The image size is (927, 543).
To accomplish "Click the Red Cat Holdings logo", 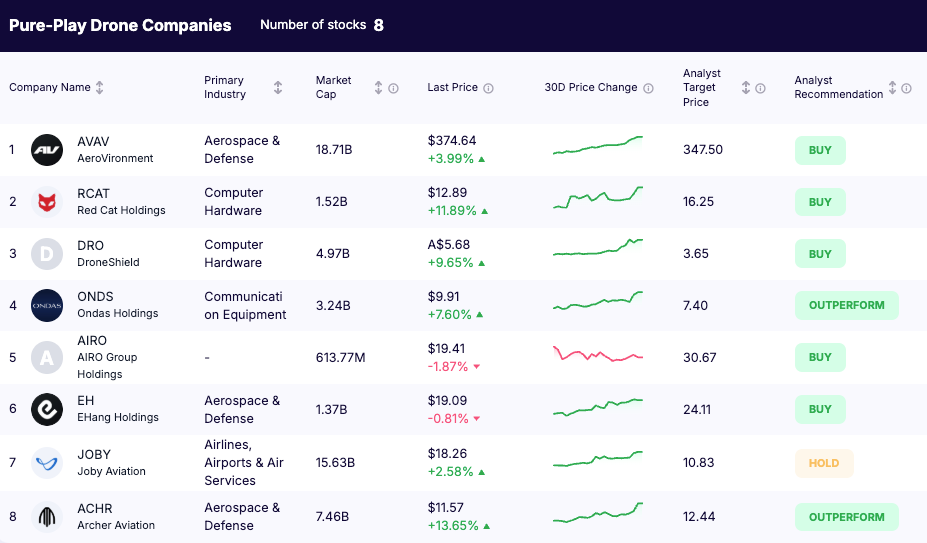I will (x=47, y=202).
